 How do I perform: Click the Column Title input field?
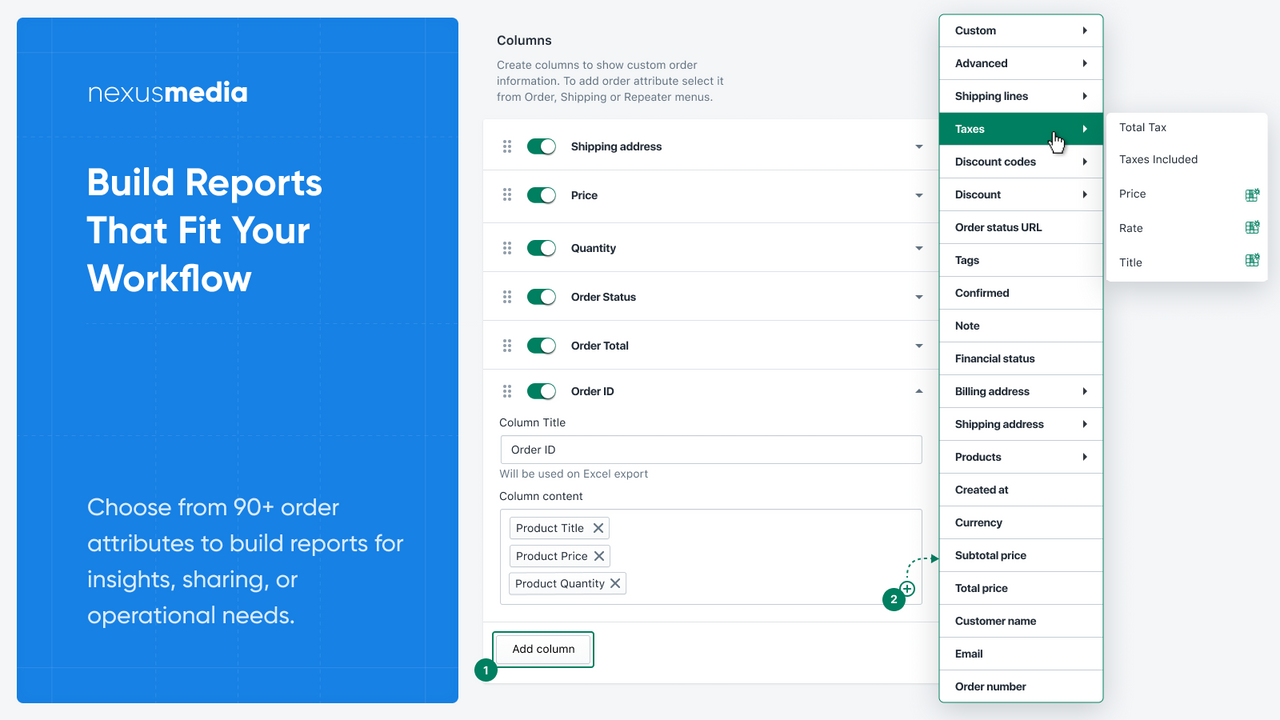pyautogui.click(x=711, y=450)
